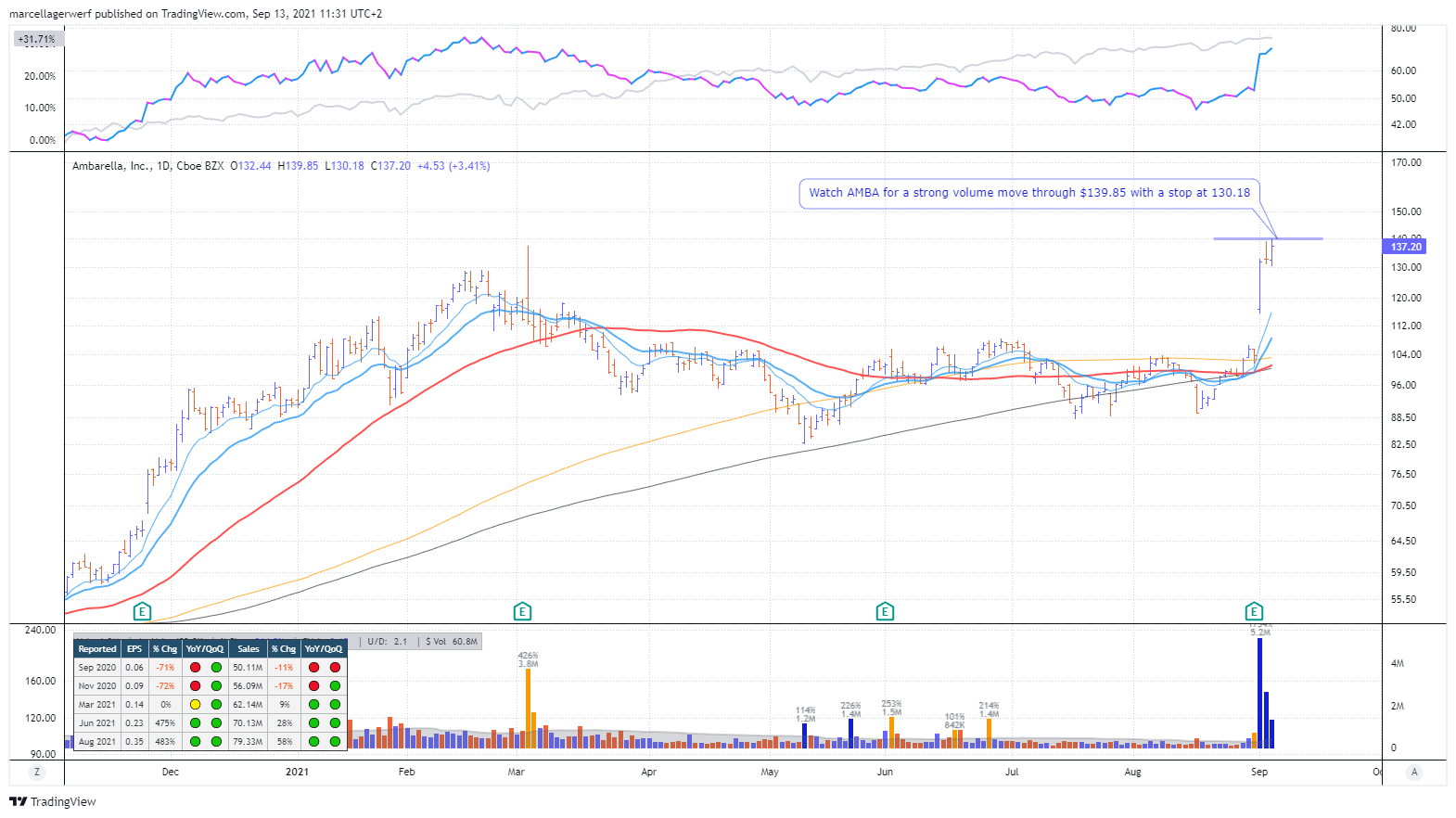1456x818 pixels.
Task: Click the 50.11M sales value cell
Action: coord(248,668)
